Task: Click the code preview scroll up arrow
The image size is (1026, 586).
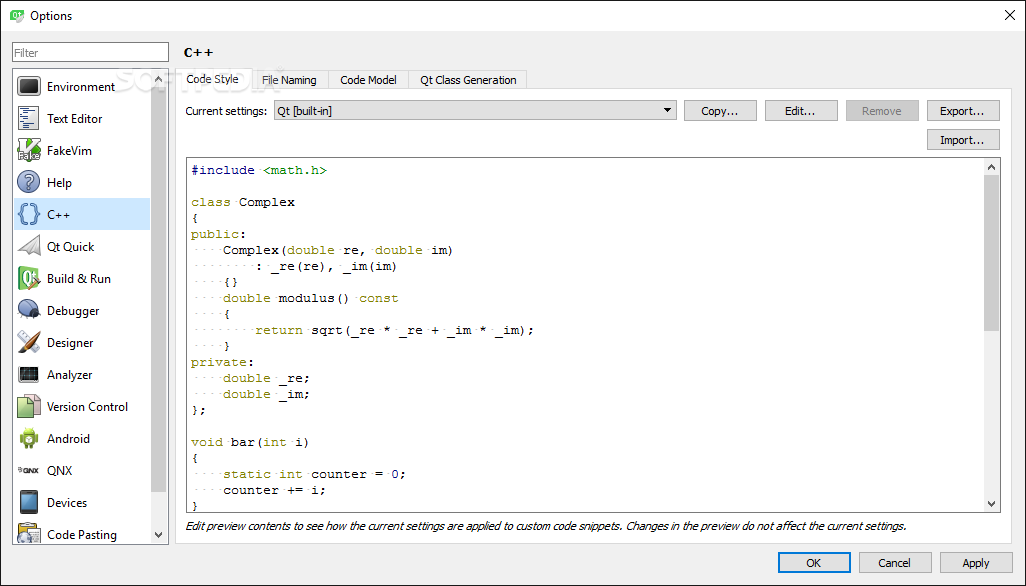Action: point(991,167)
